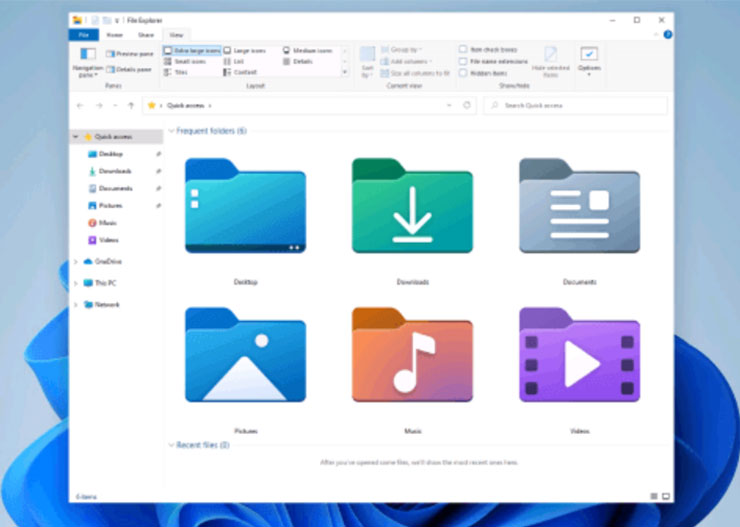The width and height of the screenshot is (740, 527).
Task: Select Tiles layout option
Action: coord(176,72)
